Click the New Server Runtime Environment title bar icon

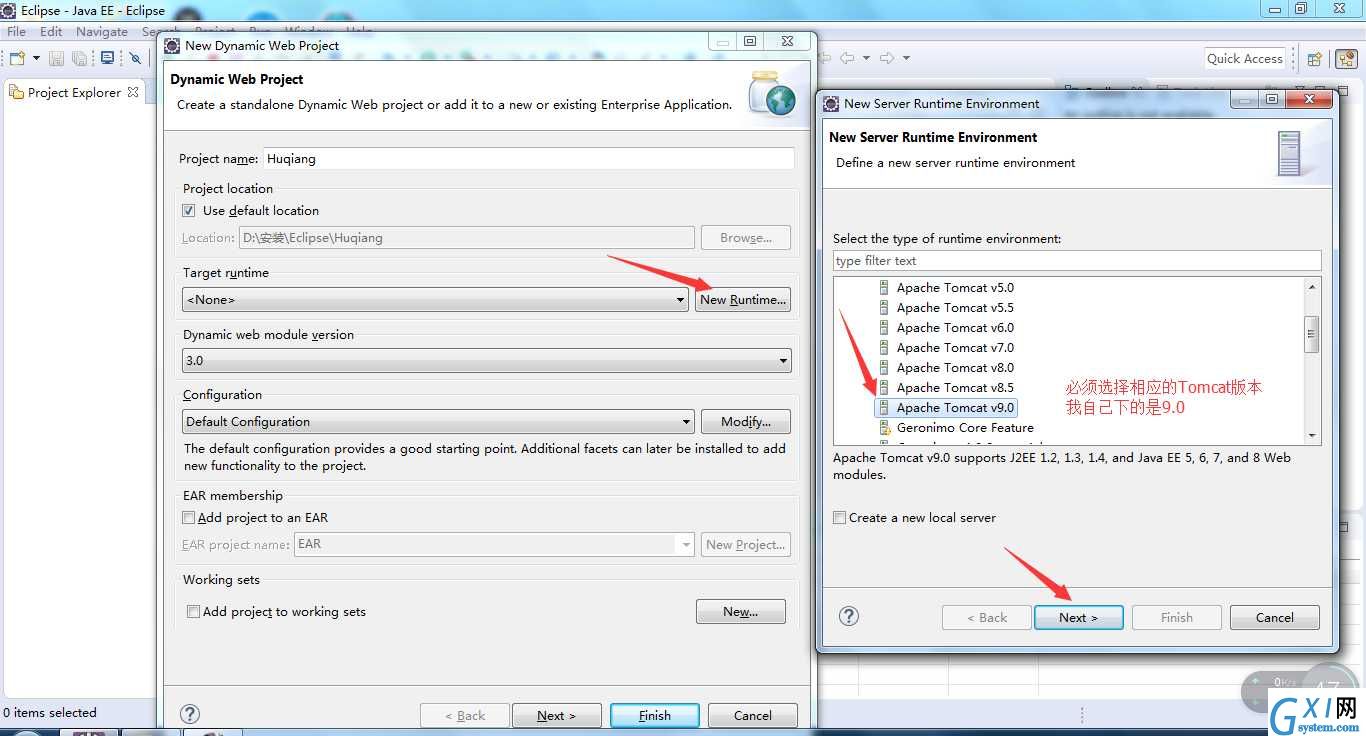click(x=832, y=103)
